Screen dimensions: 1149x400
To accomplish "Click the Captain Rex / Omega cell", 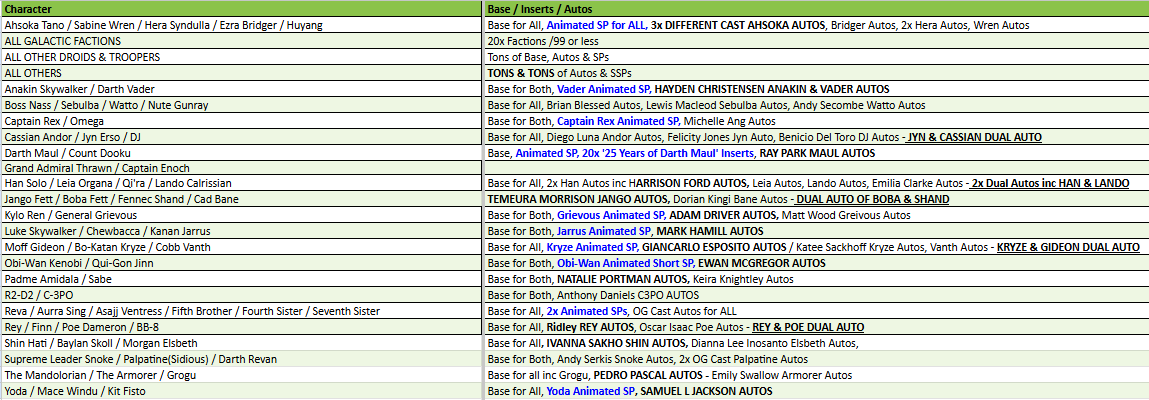I will tap(240, 121).
